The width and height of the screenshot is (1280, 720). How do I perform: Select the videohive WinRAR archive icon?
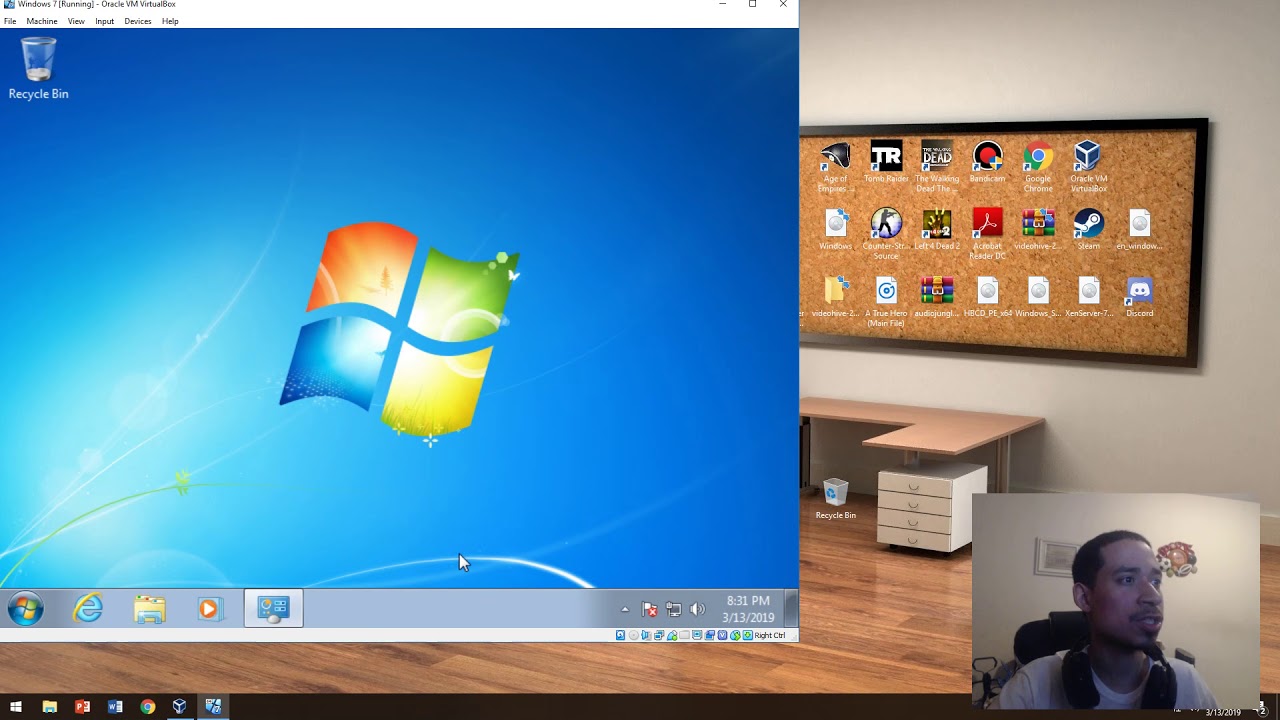(x=1038, y=229)
